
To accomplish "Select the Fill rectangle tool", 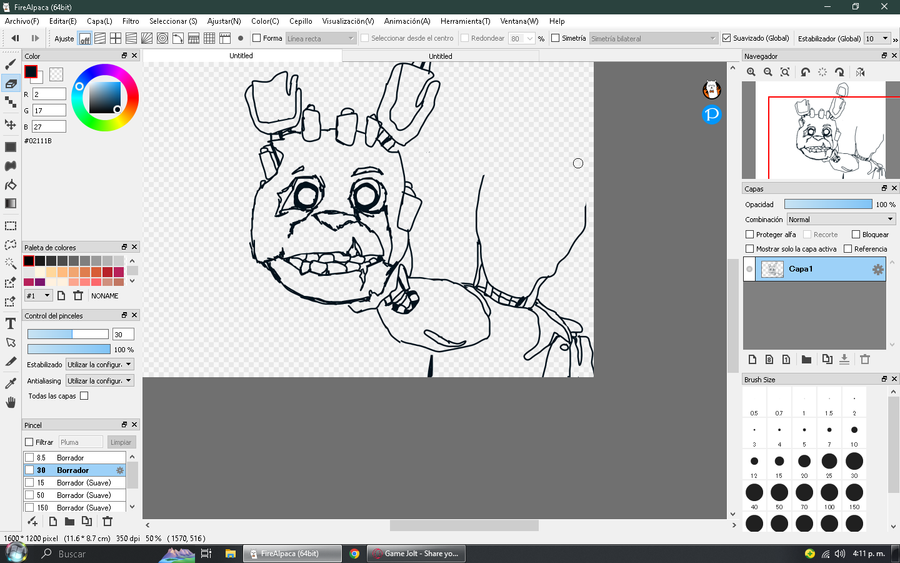I will pos(10,147).
